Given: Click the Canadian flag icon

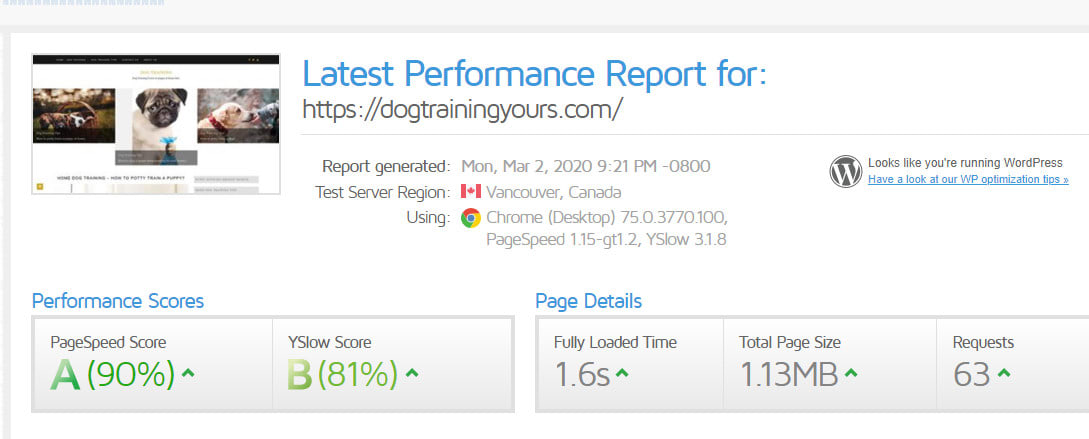Looking at the screenshot, I should click(x=471, y=192).
